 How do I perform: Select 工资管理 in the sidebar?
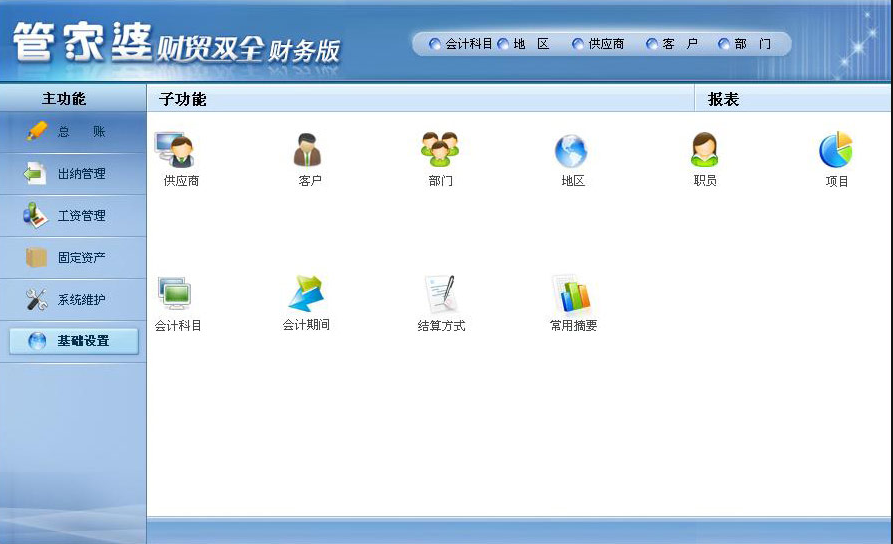(73, 216)
